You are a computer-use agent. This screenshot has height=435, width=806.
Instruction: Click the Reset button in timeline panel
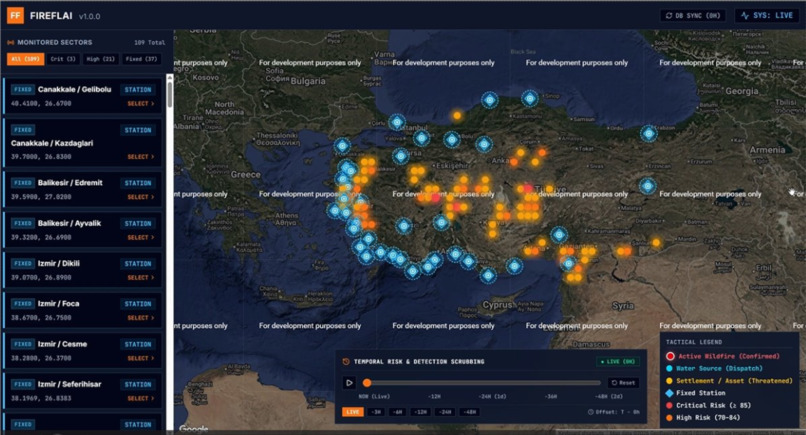pyautogui.click(x=623, y=383)
